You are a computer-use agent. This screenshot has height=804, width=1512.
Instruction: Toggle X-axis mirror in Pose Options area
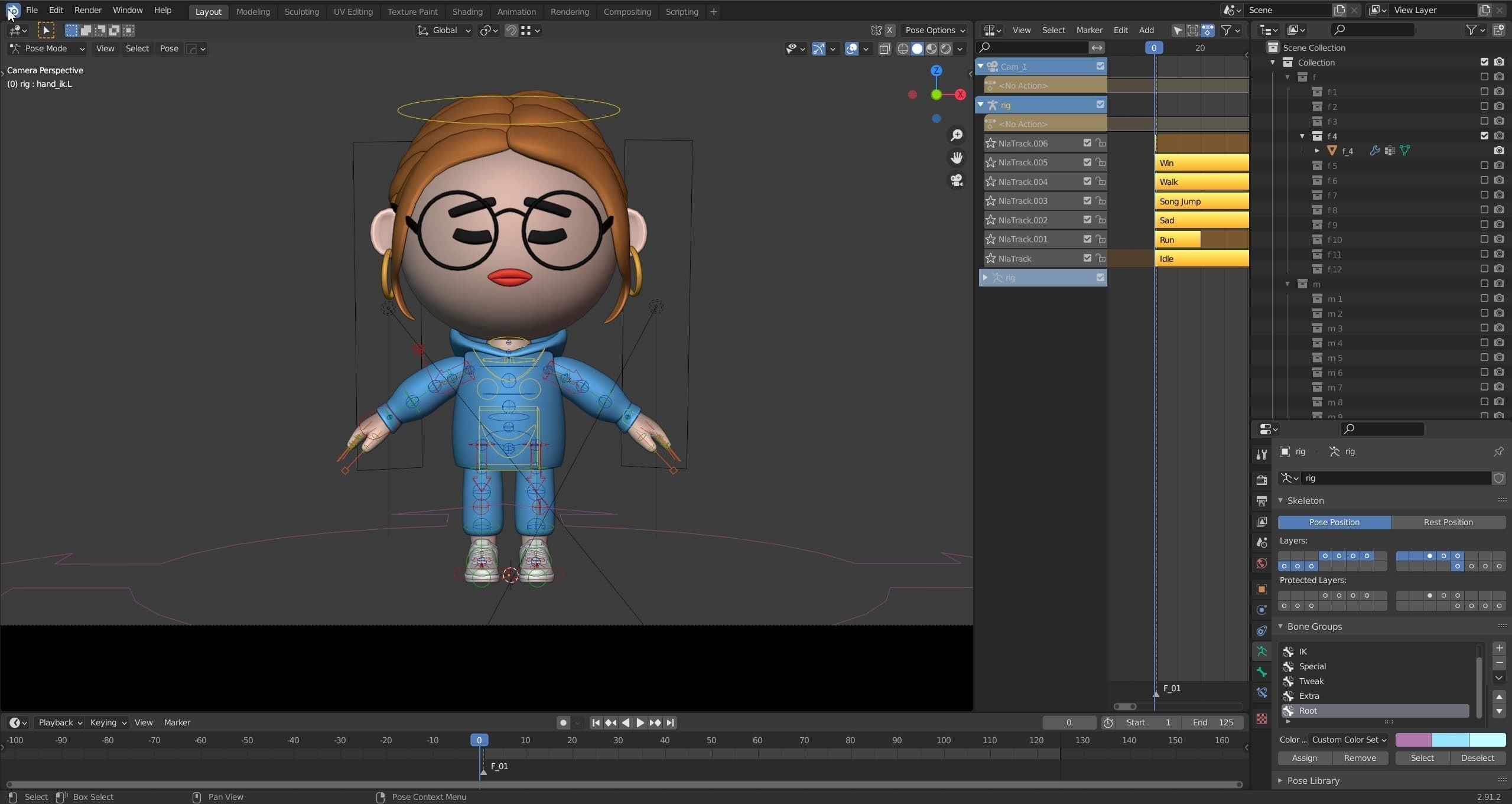[889, 30]
